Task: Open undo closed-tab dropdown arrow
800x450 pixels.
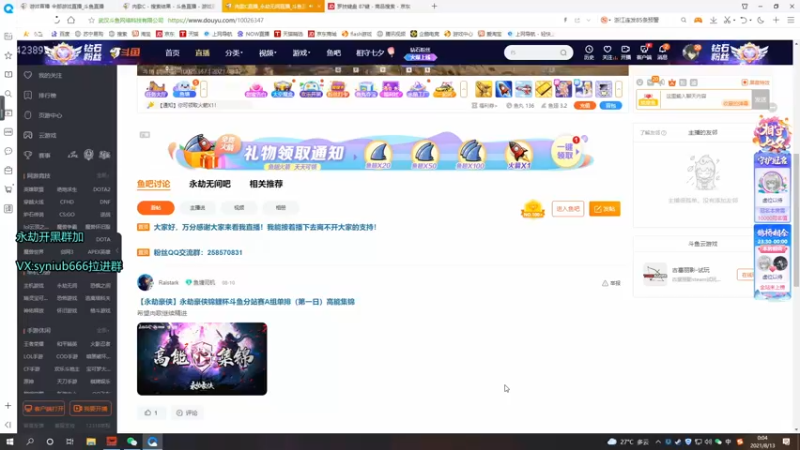Action: (752, 20)
